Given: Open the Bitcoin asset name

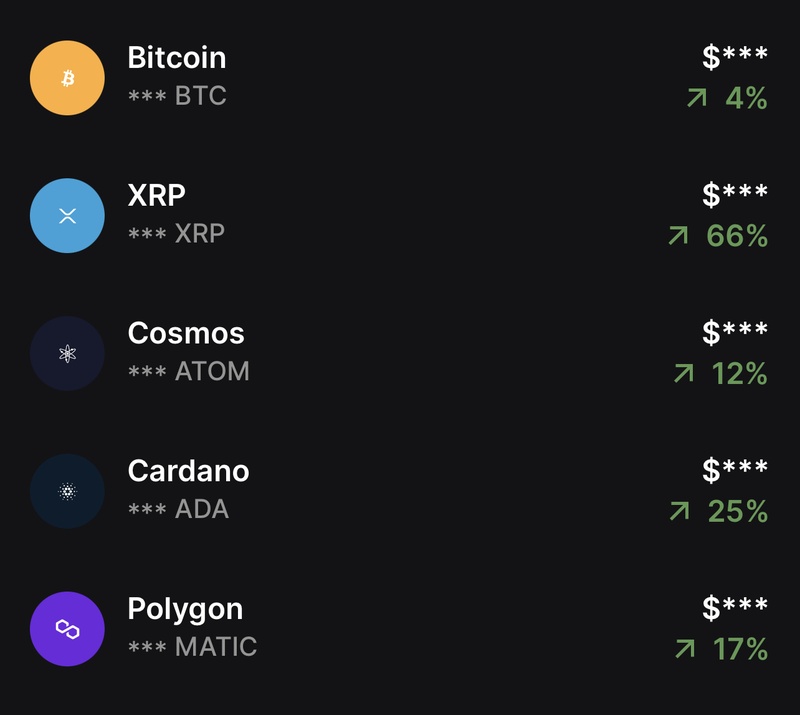Looking at the screenshot, I should pos(177,58).
